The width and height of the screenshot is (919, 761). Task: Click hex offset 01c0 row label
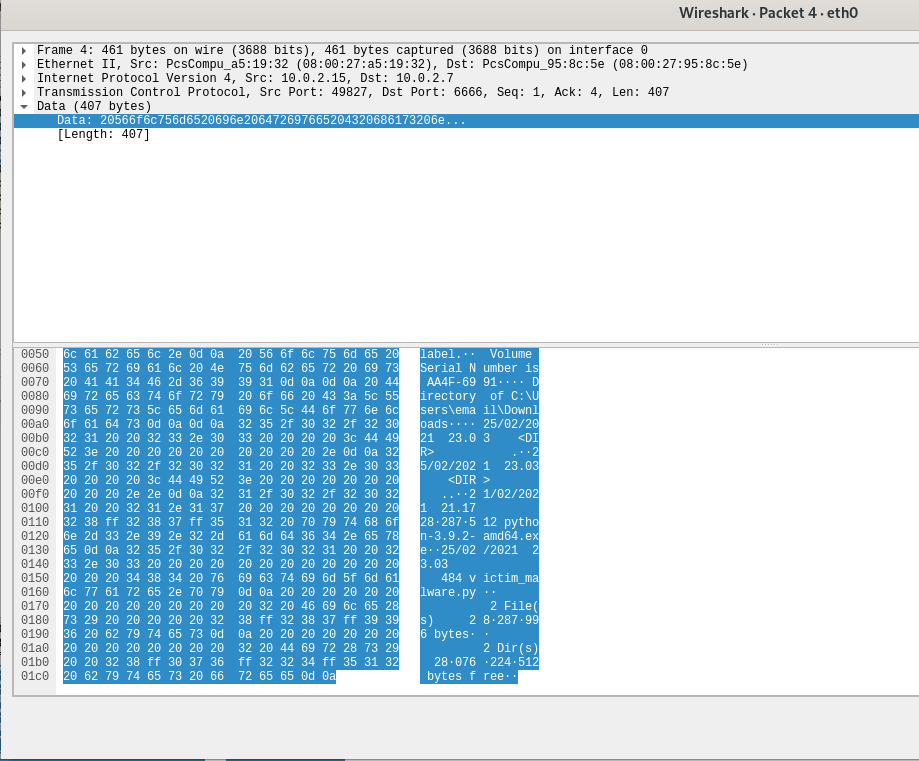point(35,677)
